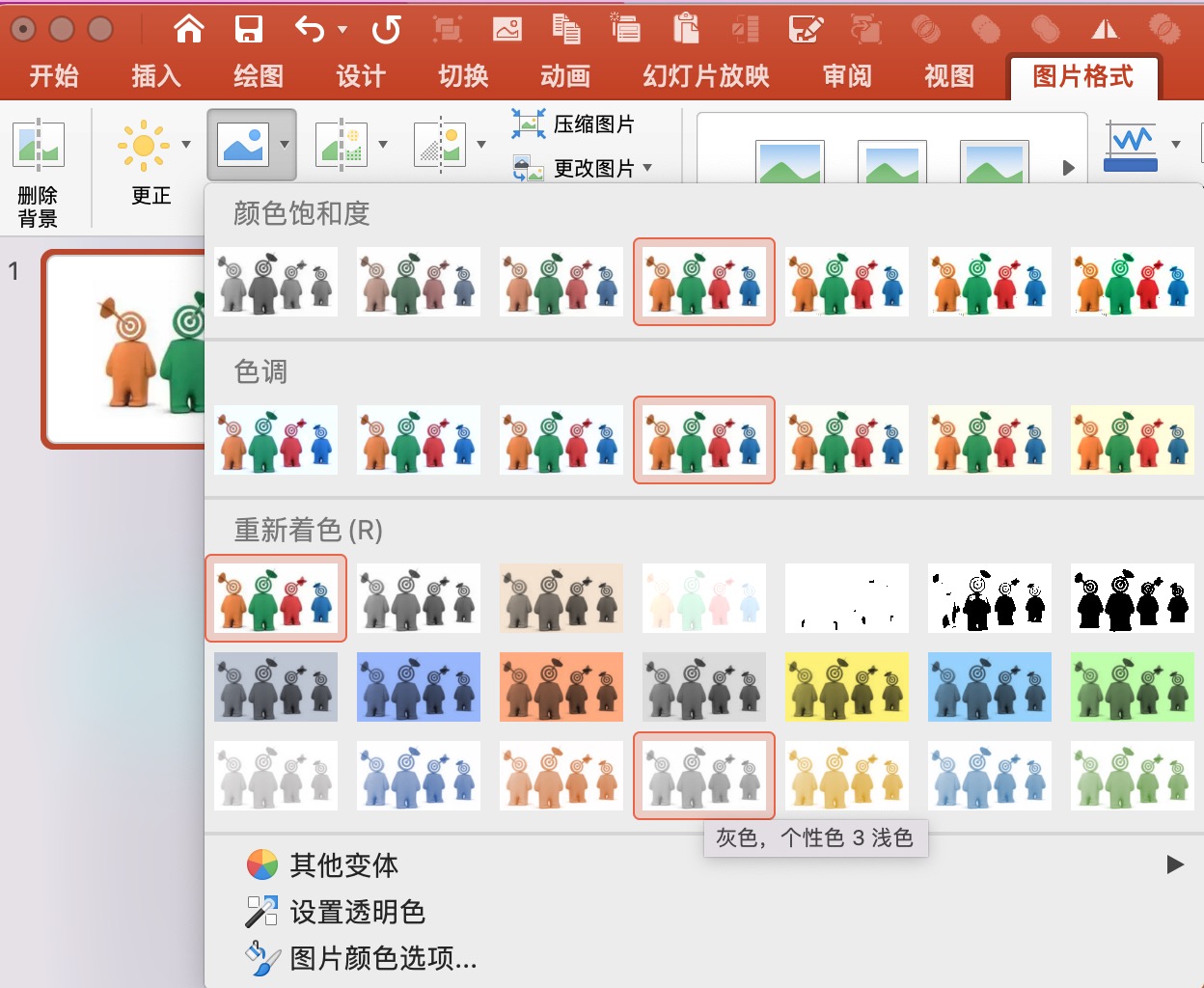The height and width of the screenshot is (988, 1204).
Task: Click the Remove Background (删除背景) icon
Action: pyautogui.click(x=38, y=145)
